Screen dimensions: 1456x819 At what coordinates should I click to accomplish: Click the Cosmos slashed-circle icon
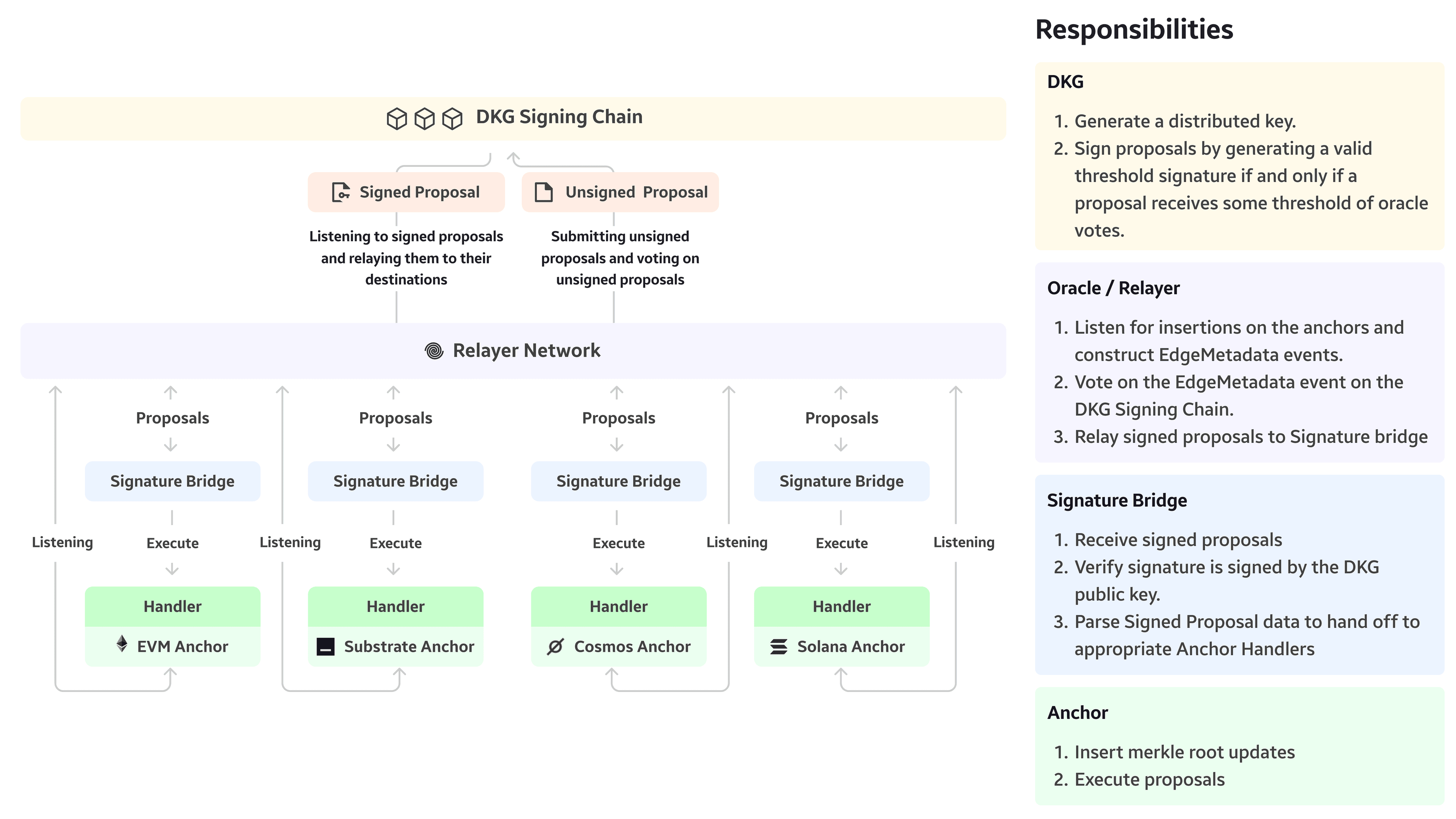555,646
